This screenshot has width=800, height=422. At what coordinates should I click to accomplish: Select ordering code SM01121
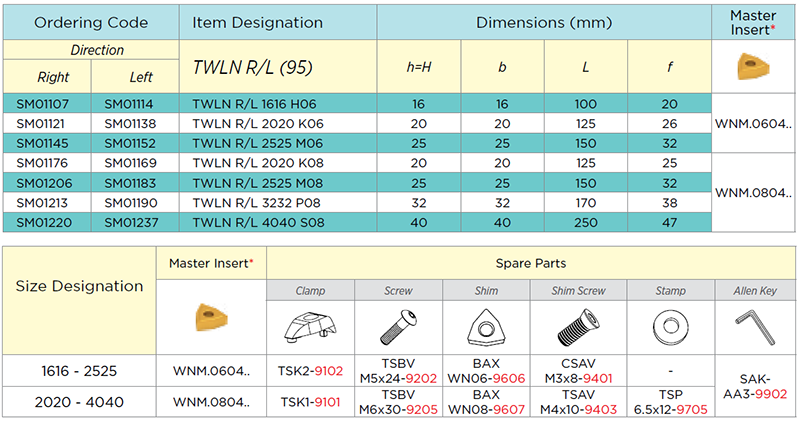tap(41, 123)
